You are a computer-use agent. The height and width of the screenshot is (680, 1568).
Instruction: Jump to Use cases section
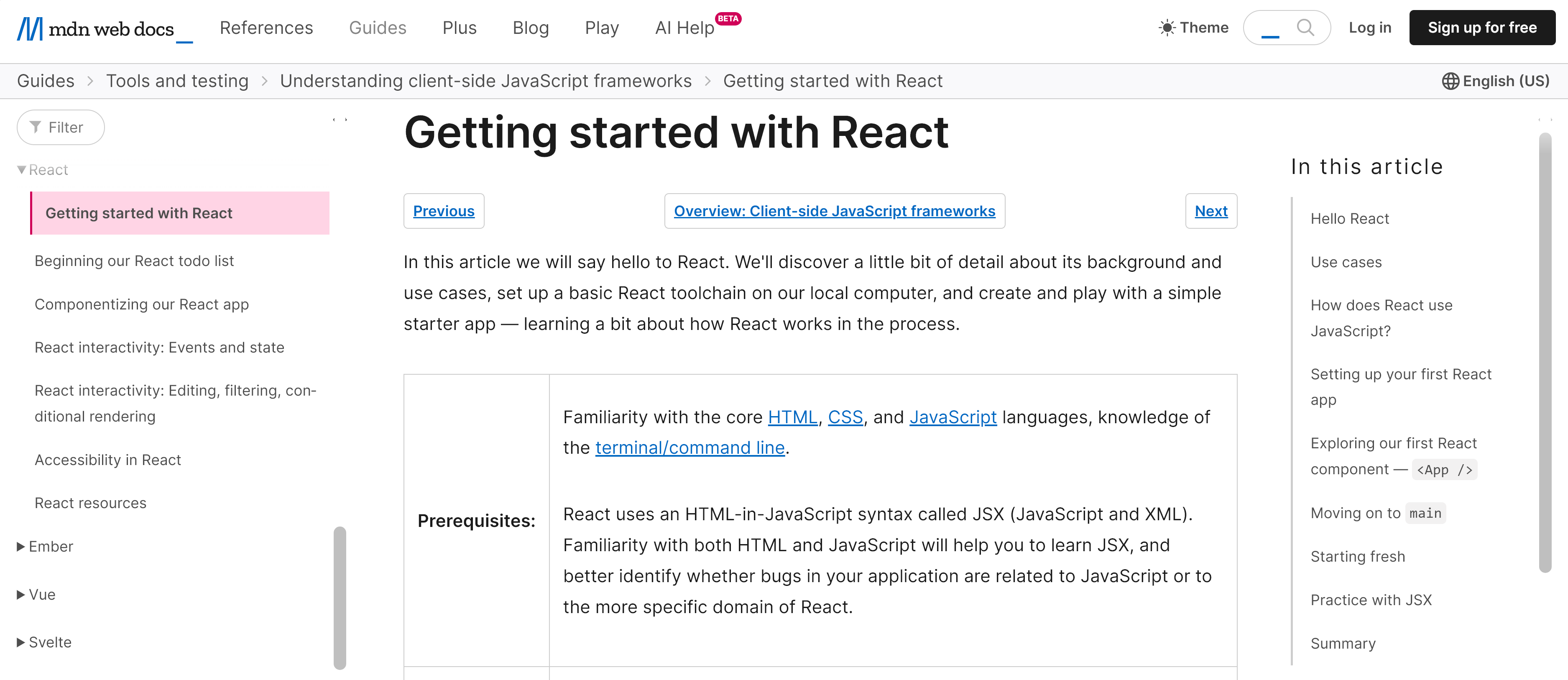point(1346,262)
